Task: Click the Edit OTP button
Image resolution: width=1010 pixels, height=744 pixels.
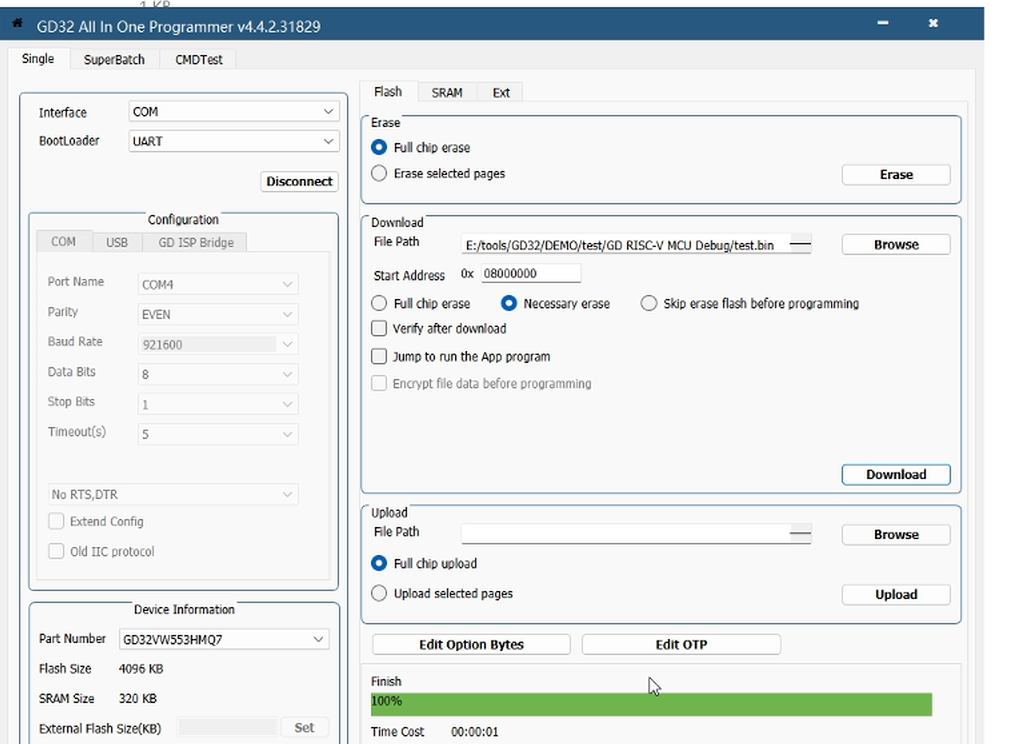Action: click(x=681, y=645)
